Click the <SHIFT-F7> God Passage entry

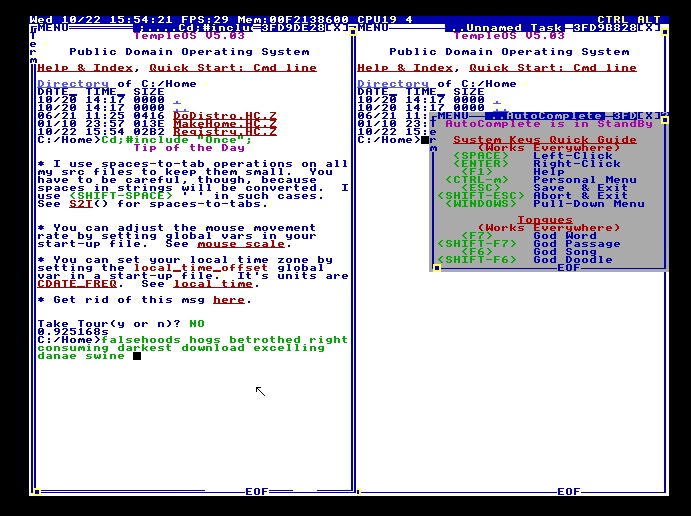tap(529, 244)
